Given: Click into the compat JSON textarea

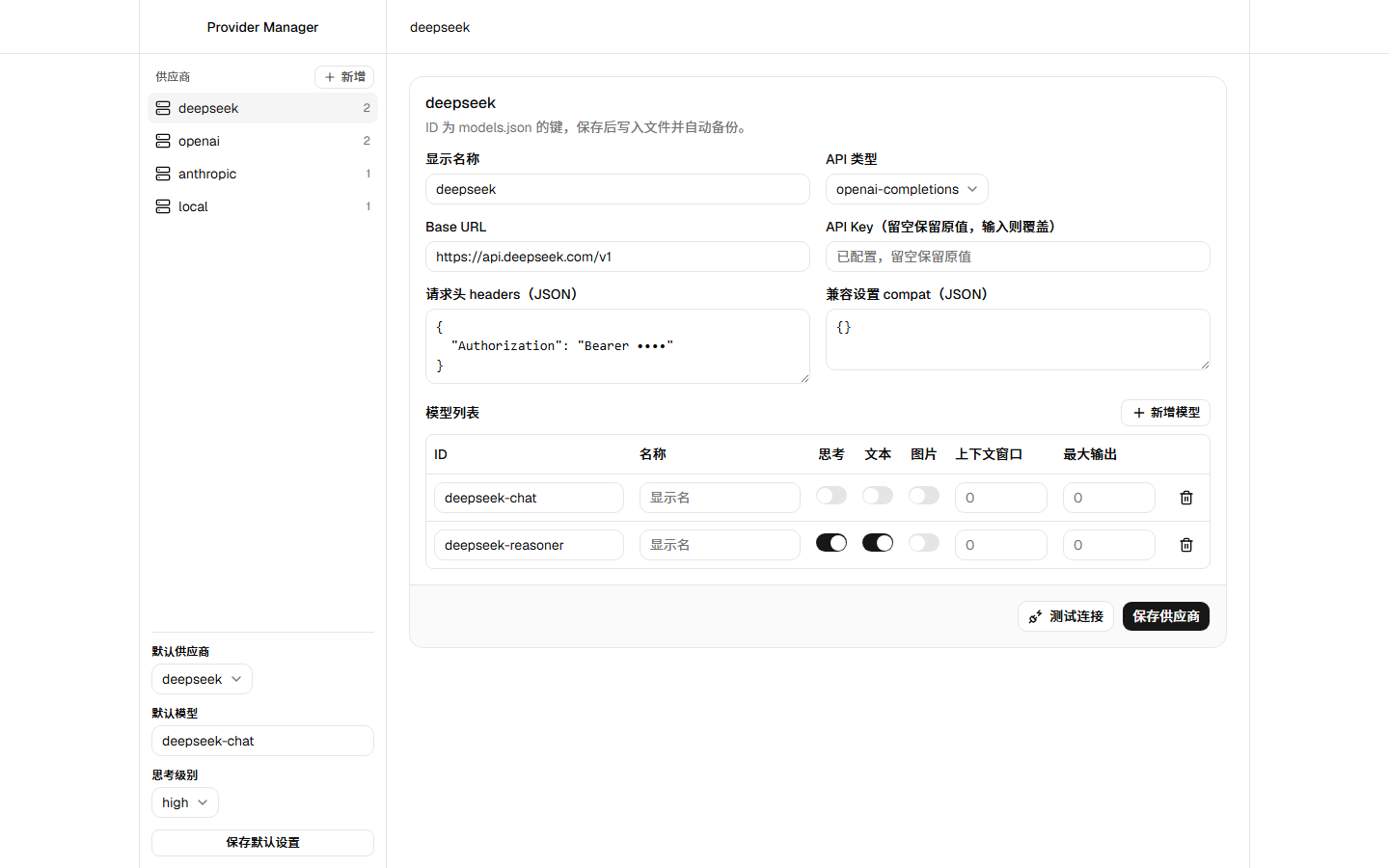Looking at the screenshot, I should tap(1018, 339).
